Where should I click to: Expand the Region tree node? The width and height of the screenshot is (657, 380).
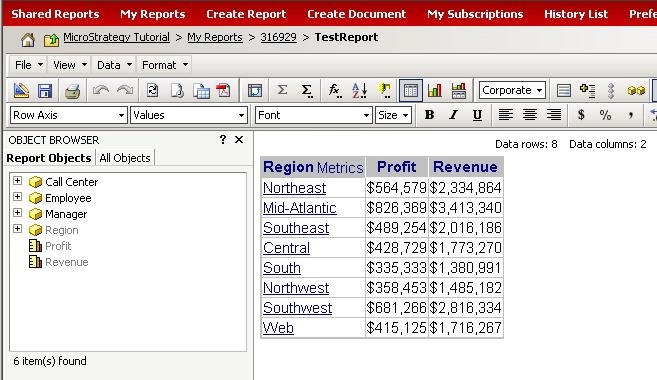coord(17,228)
